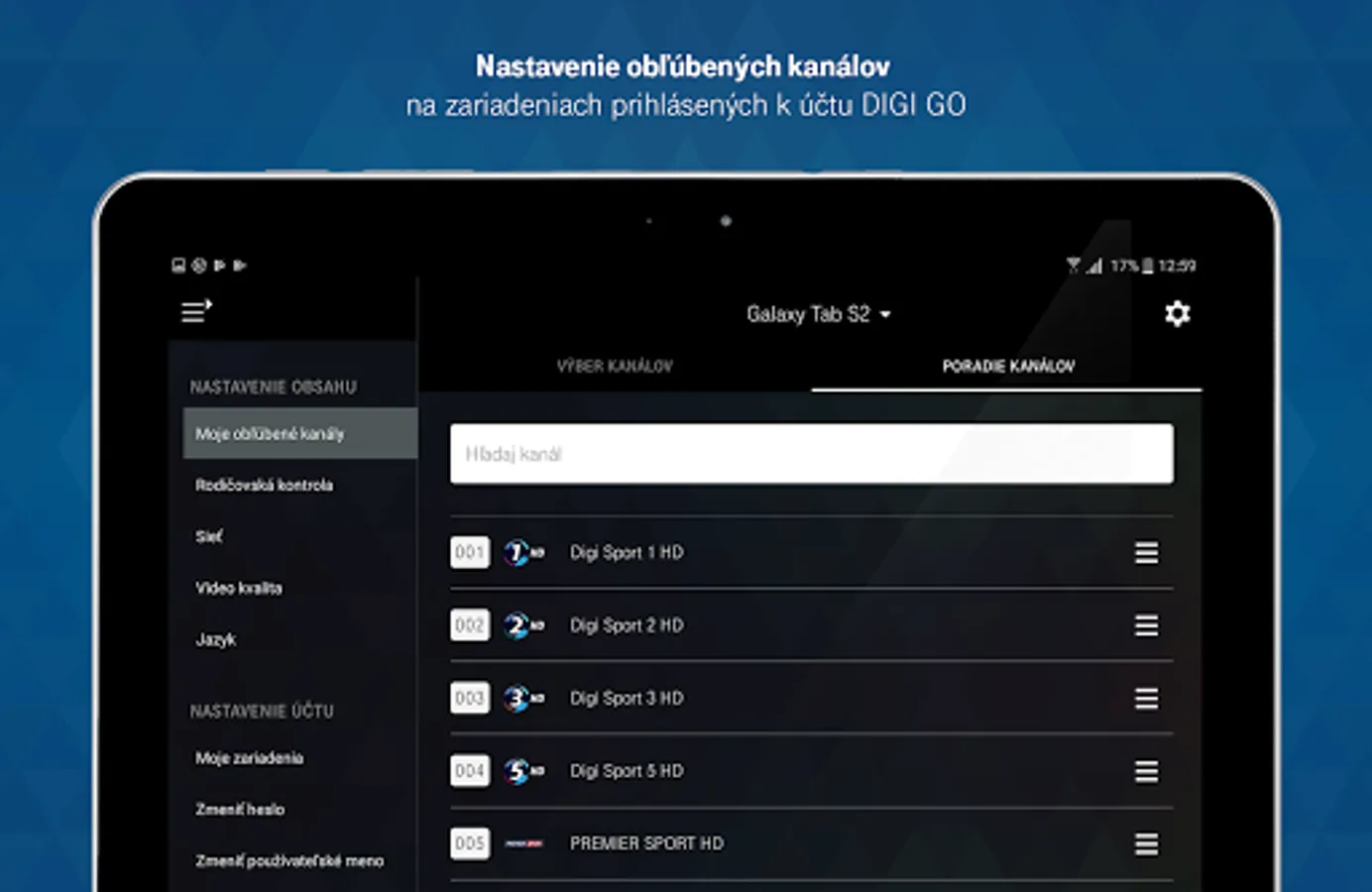Tap the 12:59 clock in status bar

point(1177,266)
